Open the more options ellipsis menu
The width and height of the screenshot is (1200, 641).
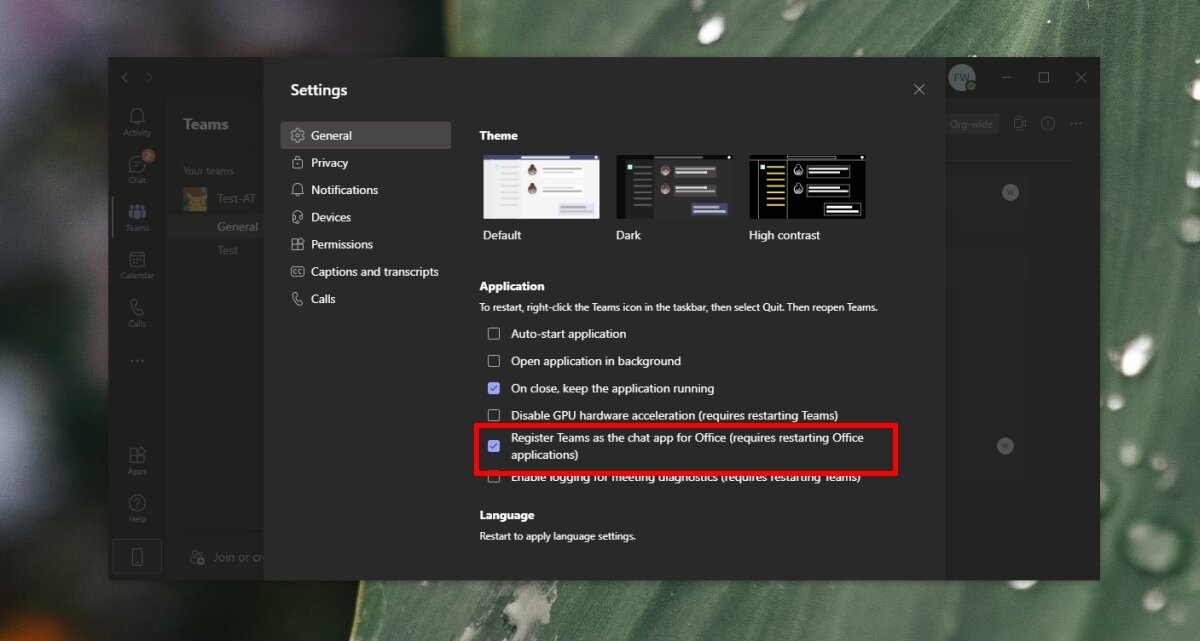pos(1076,123)
